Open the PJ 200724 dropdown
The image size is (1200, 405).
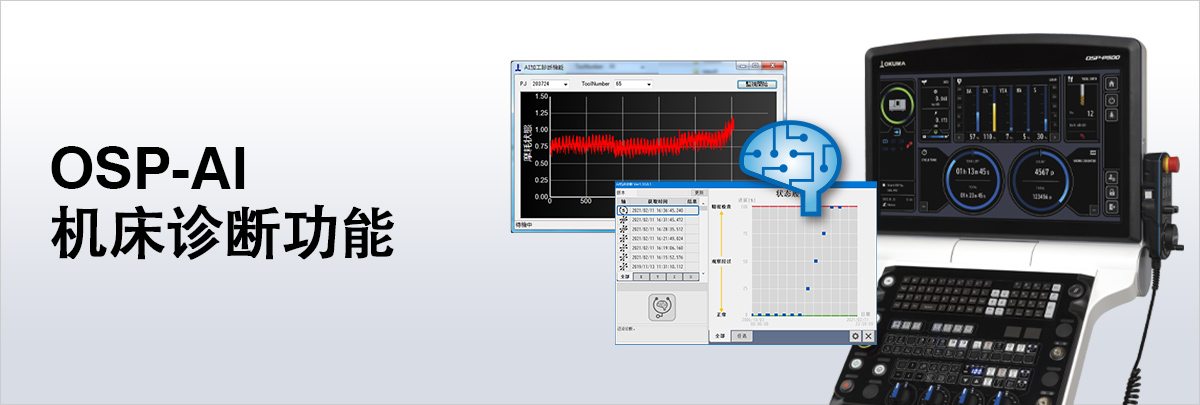550,84
